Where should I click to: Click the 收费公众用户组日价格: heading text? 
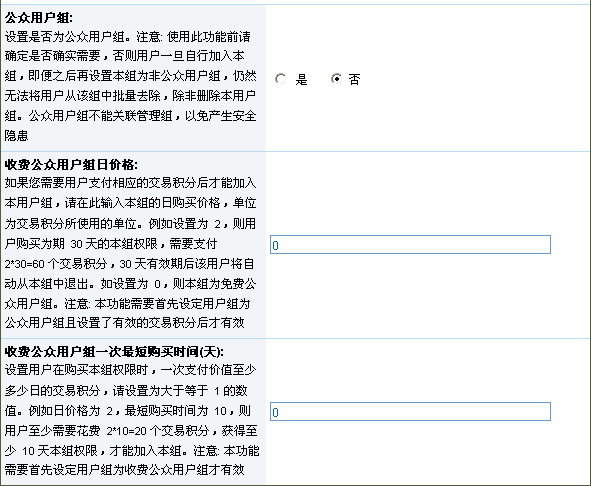pos(71,164)
